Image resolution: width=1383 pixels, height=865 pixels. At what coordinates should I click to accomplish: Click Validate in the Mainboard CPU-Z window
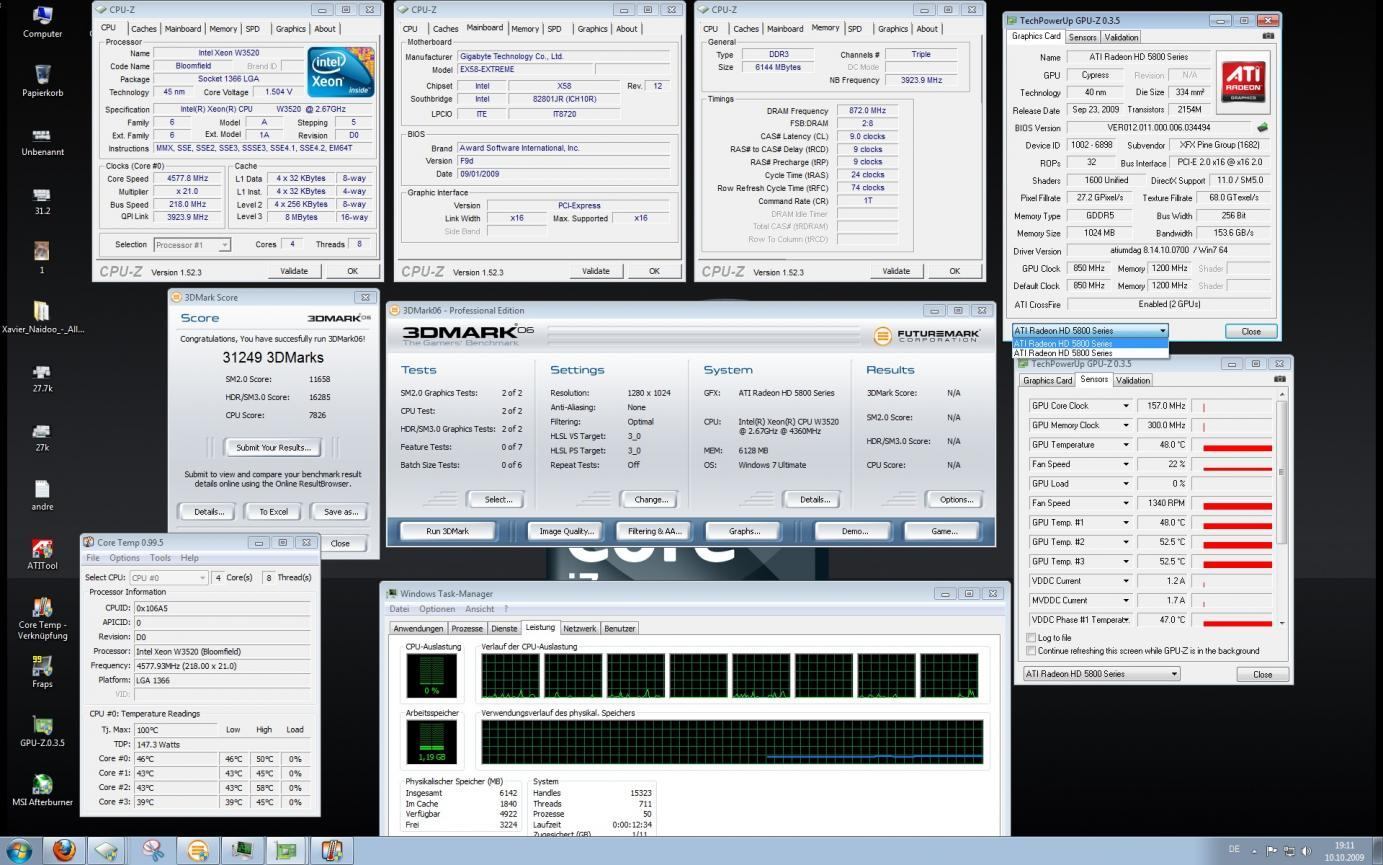click(x=595, y=271)
